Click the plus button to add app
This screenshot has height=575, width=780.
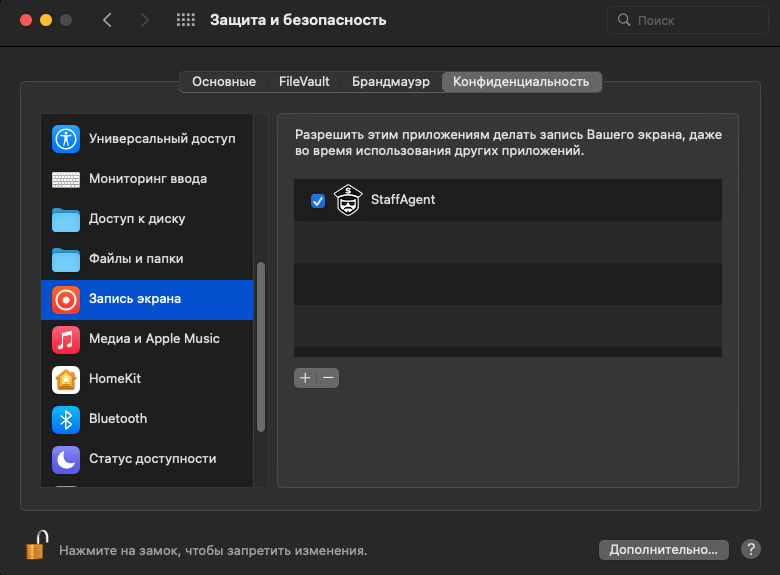click(x=305, y=378)
